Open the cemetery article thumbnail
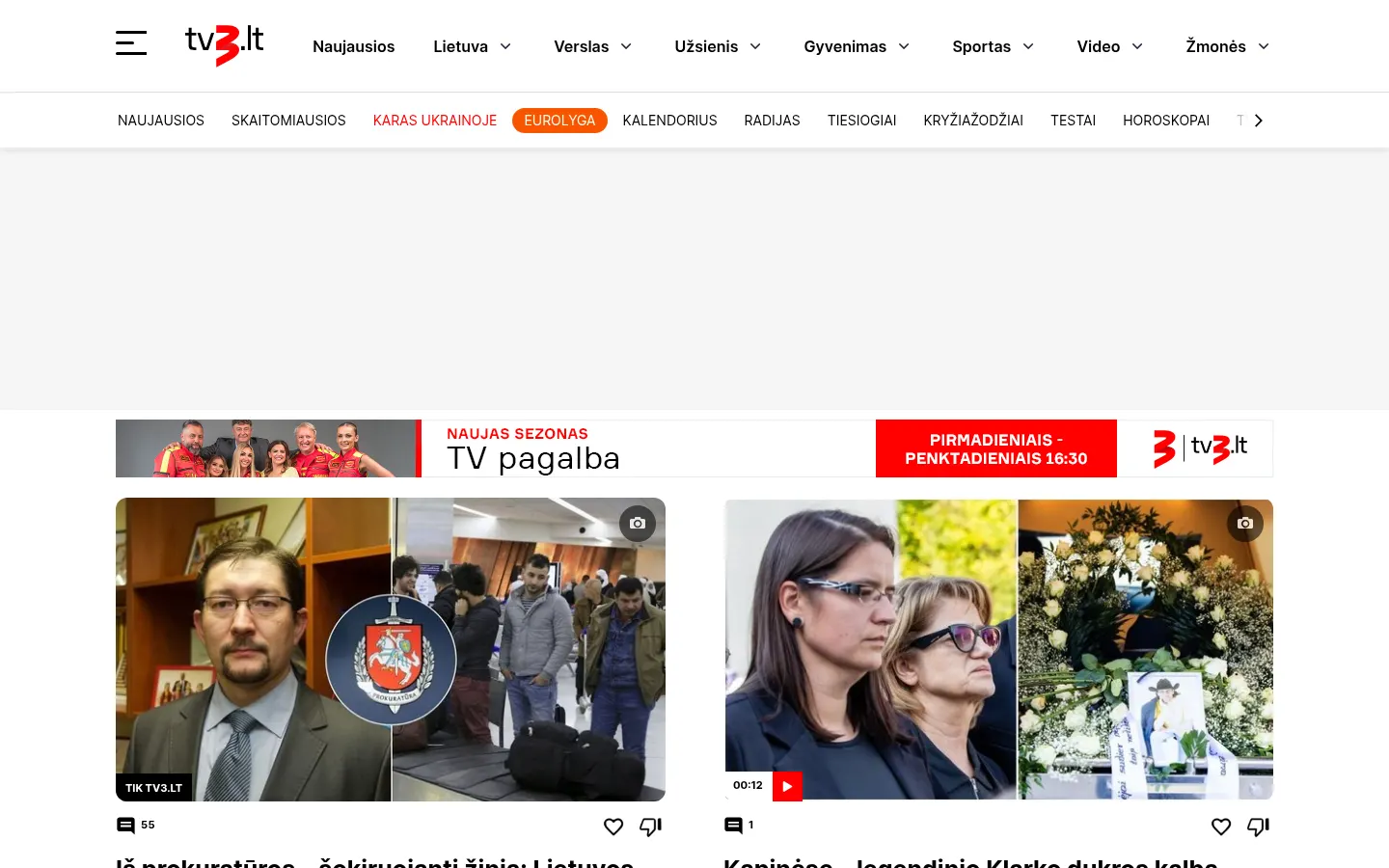Image resolution: width=1389 pixels, height=868 pixels. click(998, 649)
